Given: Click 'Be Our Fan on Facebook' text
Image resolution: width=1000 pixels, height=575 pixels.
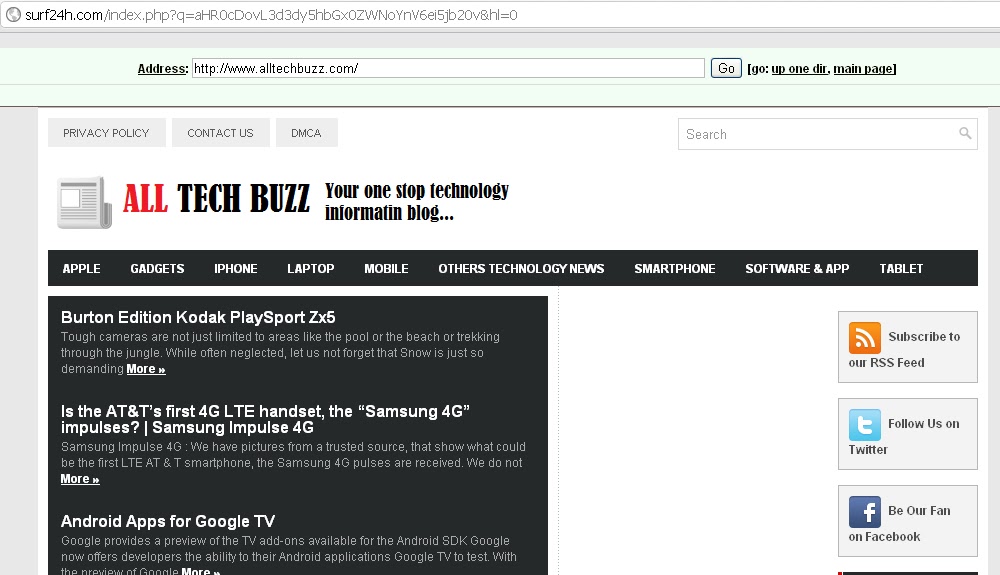Looking at the screenshot, I should coord(900,523).
